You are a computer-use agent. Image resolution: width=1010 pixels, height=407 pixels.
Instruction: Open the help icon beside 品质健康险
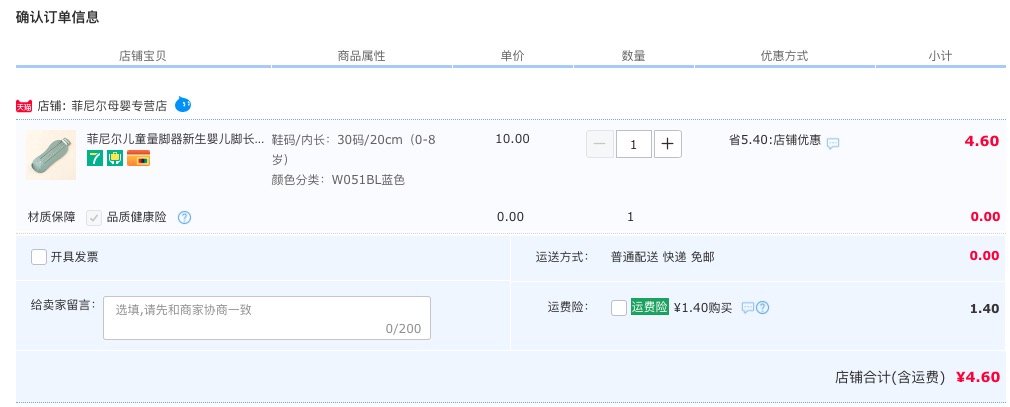(184, 218)
